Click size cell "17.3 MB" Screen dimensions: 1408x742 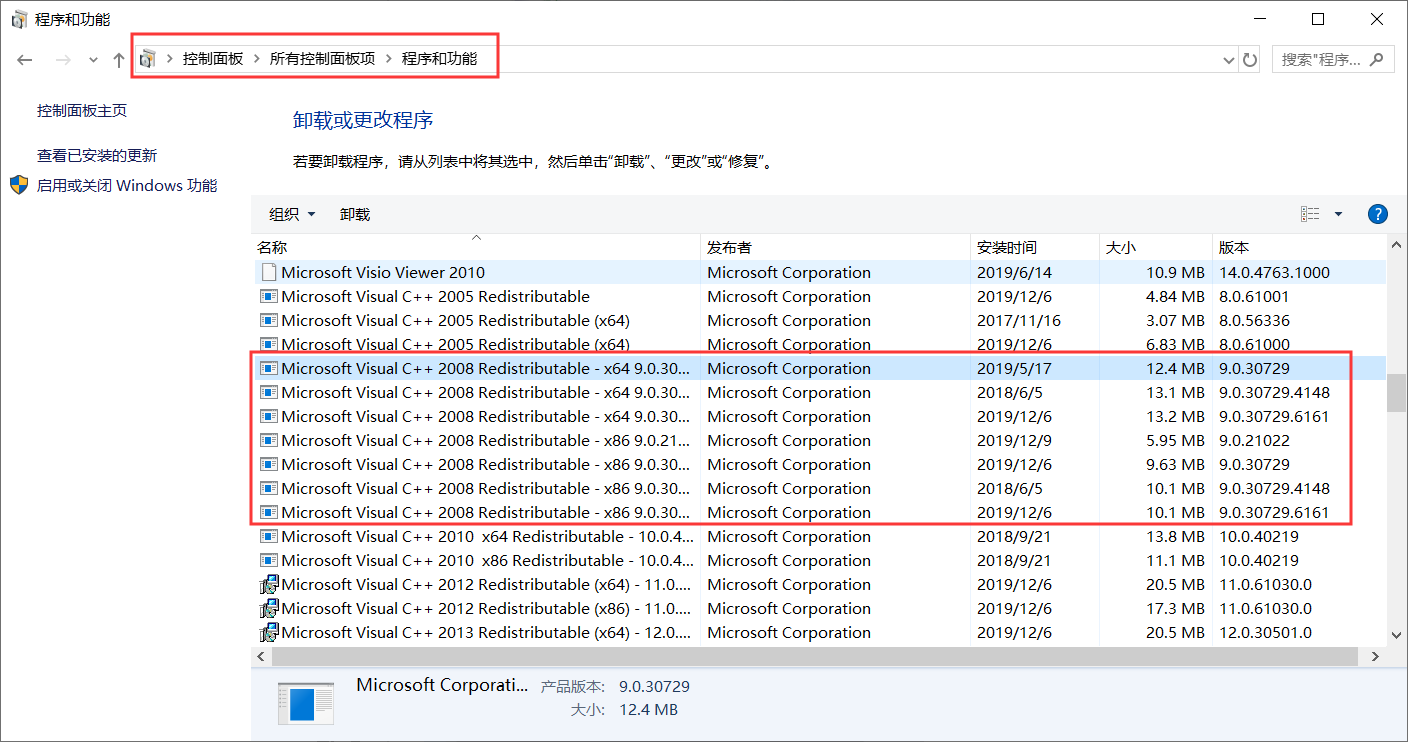click(1175, 608)
